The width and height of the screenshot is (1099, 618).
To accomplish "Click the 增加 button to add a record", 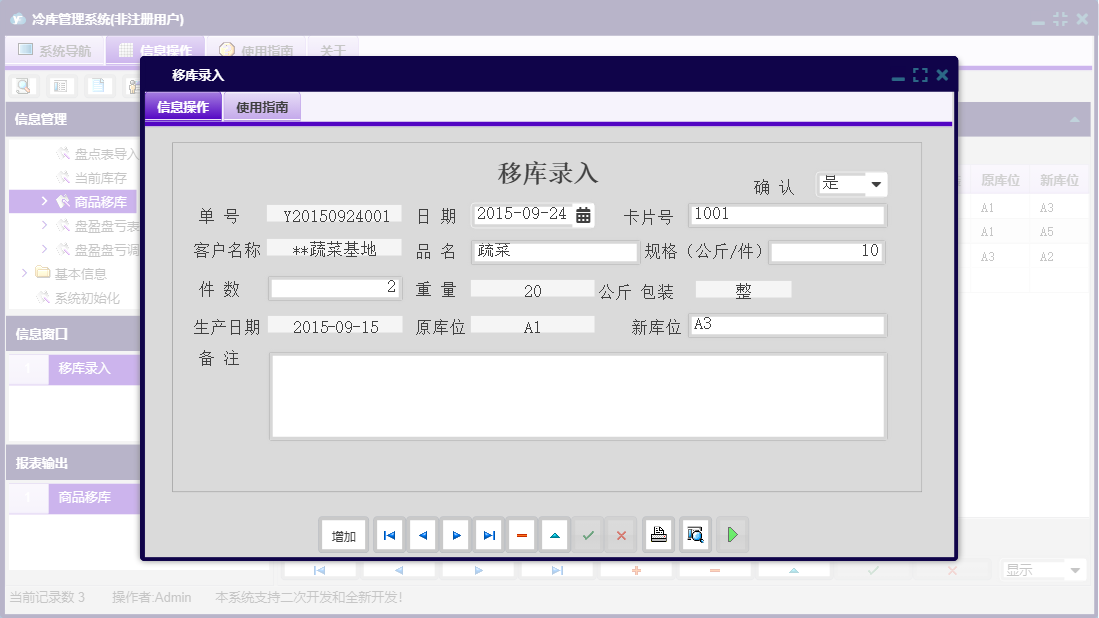I will pos(344,534).
